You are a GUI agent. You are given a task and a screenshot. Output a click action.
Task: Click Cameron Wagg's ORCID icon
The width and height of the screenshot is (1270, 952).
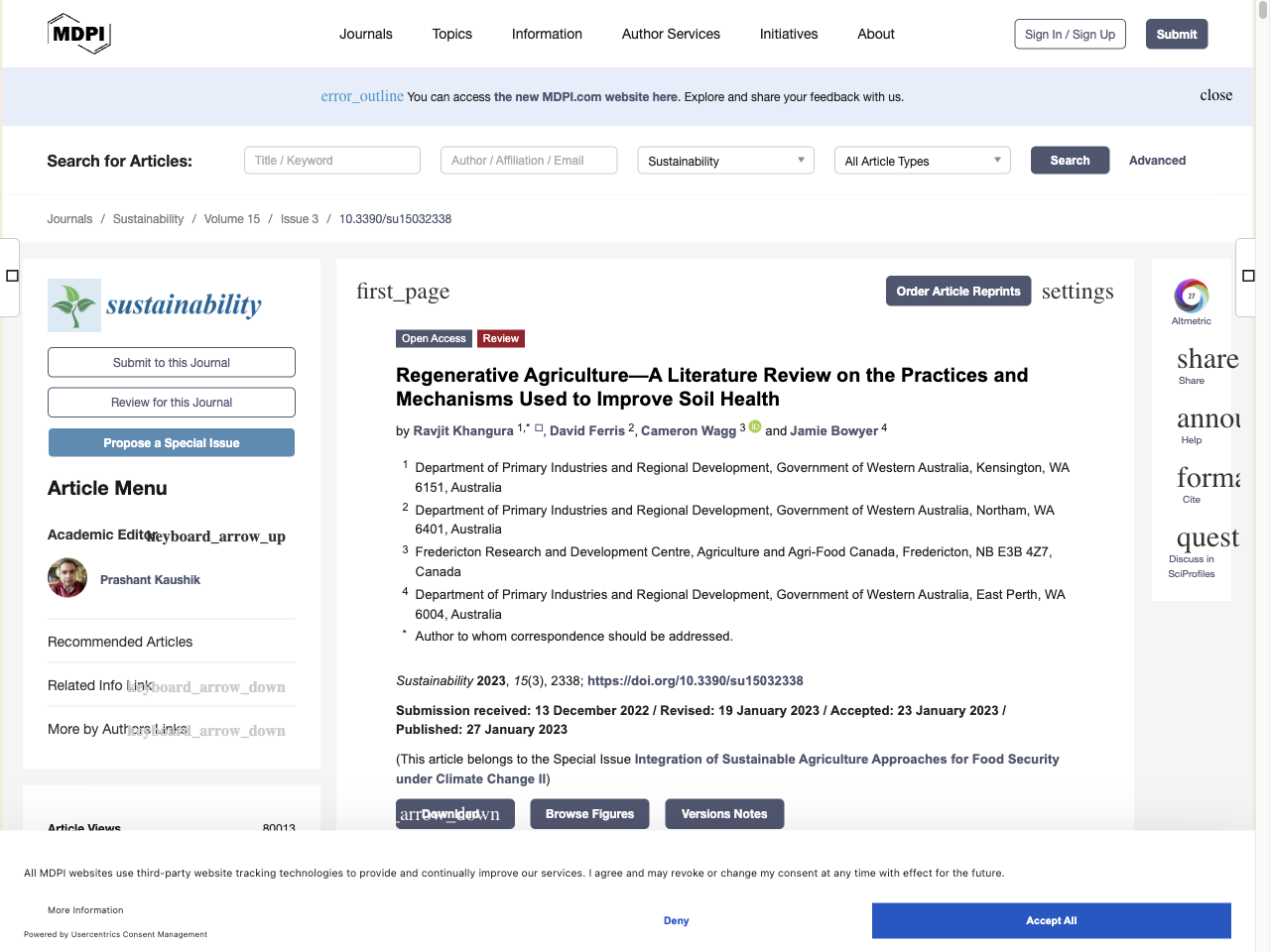click(x=755, y=426)
